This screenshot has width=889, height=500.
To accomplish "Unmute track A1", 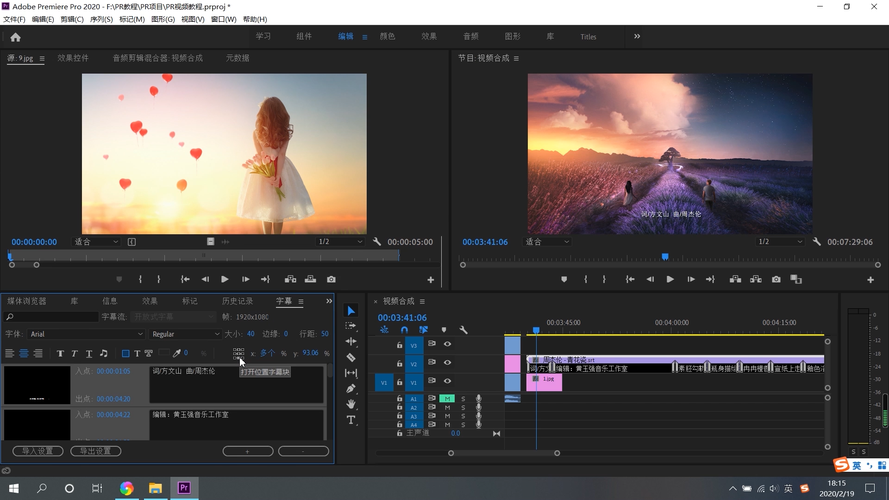I will [x=447, y=399].
